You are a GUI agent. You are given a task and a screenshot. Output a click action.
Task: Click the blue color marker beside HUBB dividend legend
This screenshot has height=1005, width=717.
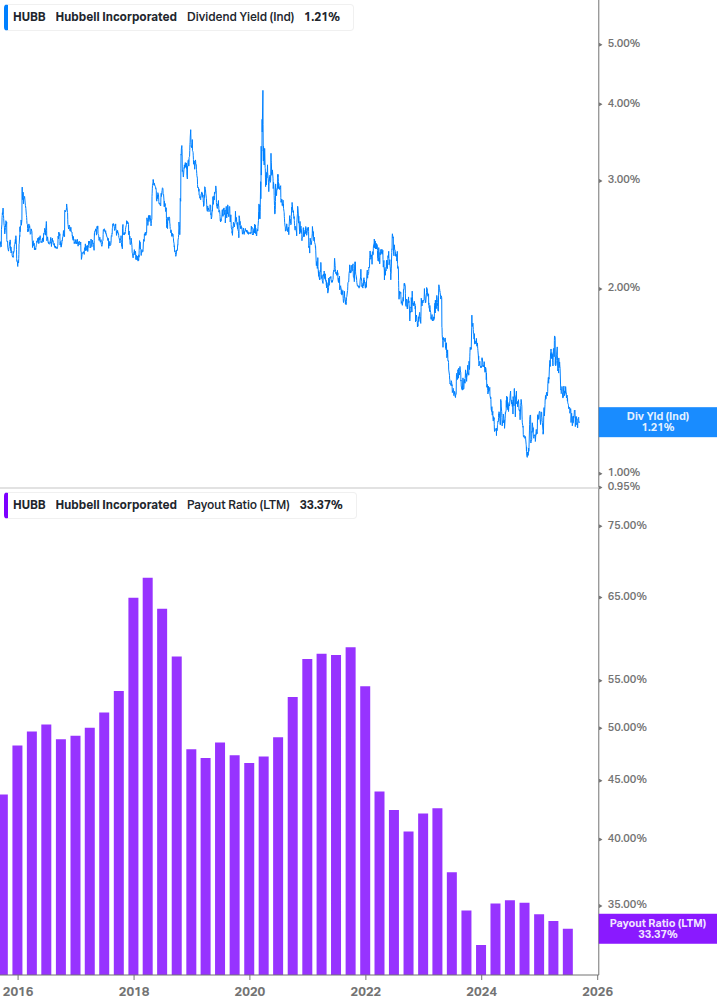point(6,17)
